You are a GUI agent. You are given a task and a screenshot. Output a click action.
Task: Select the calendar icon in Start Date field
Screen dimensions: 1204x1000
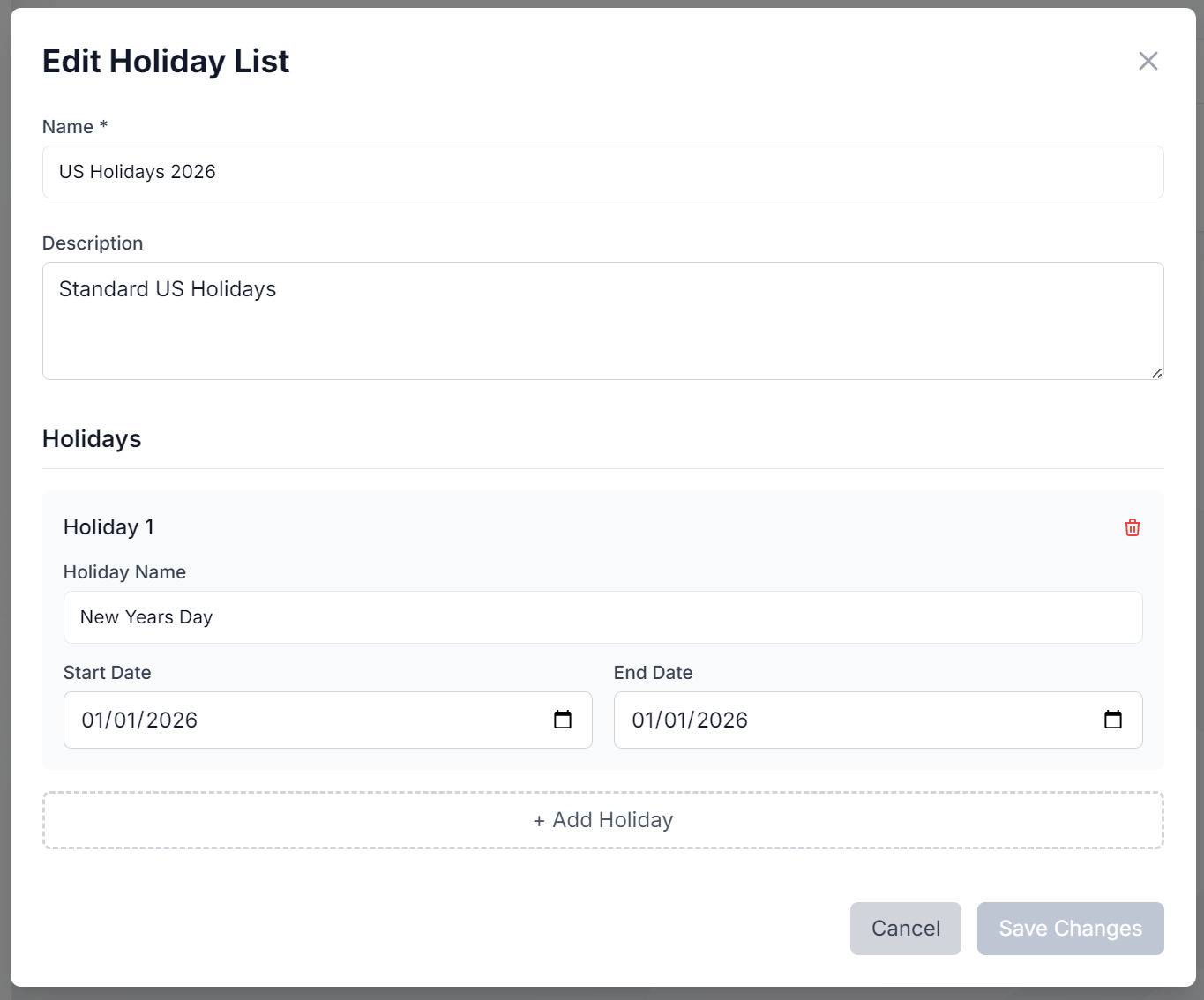(563, 720)
